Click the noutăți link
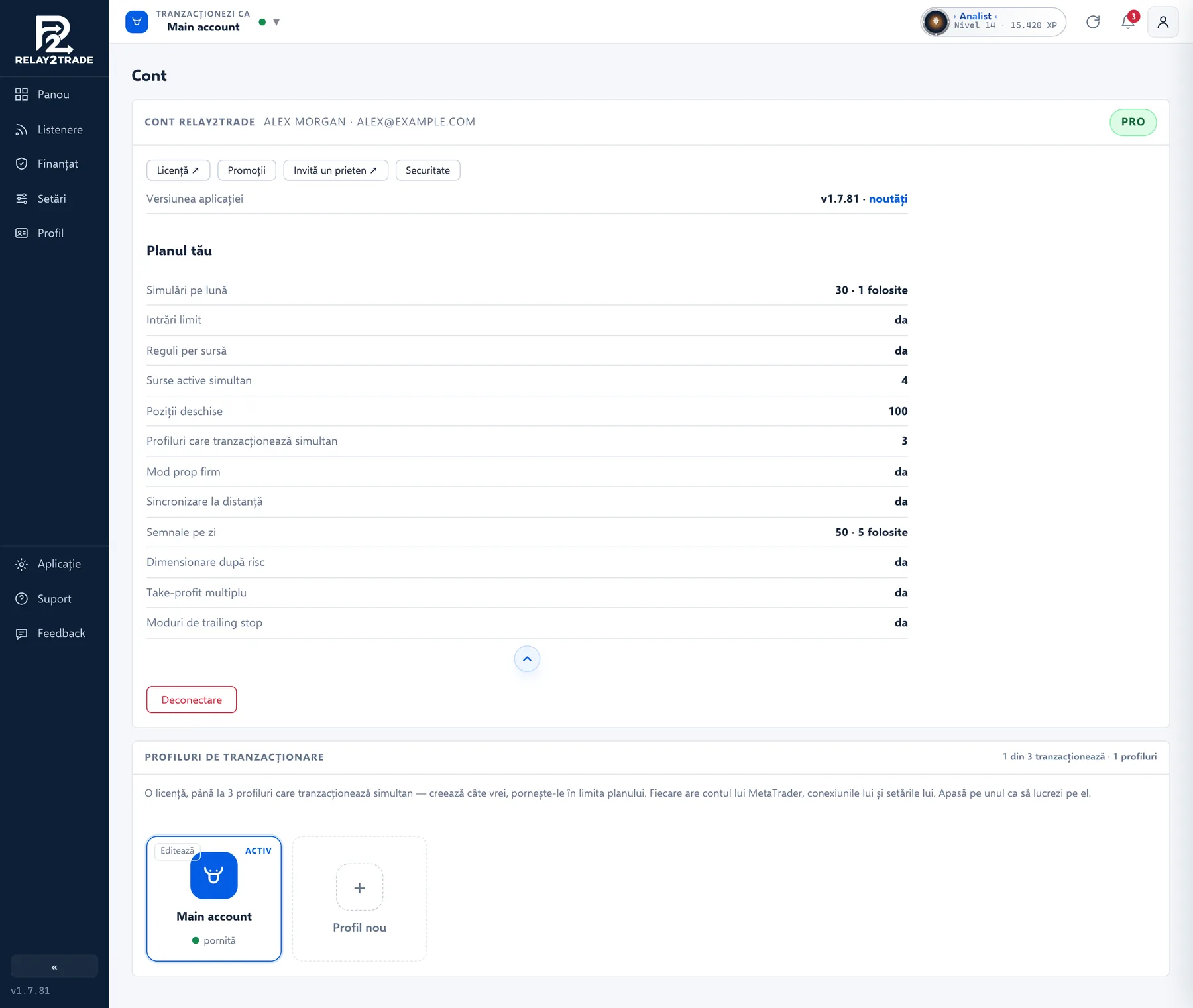Screen dimensions: 1193x1008 click(x=888, y=199)
